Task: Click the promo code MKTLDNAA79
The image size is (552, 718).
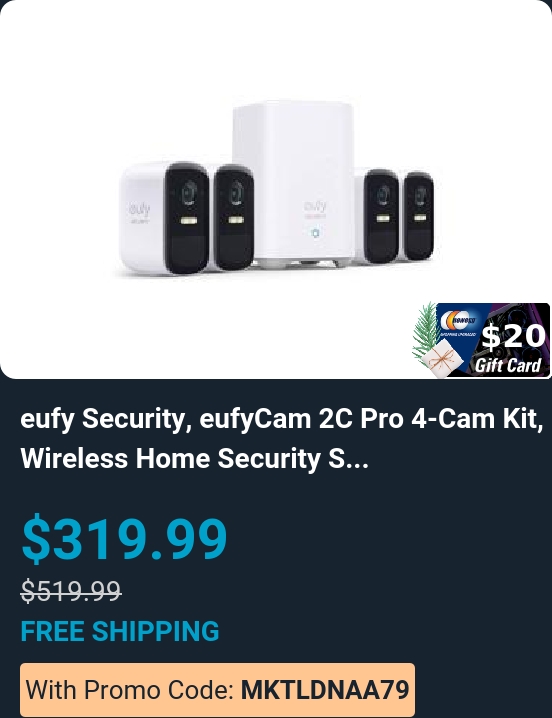Action: pos(325,690)
